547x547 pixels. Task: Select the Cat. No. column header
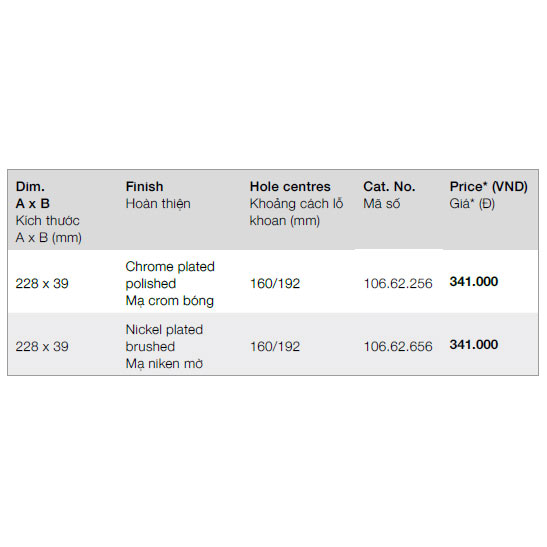[389, 187]
